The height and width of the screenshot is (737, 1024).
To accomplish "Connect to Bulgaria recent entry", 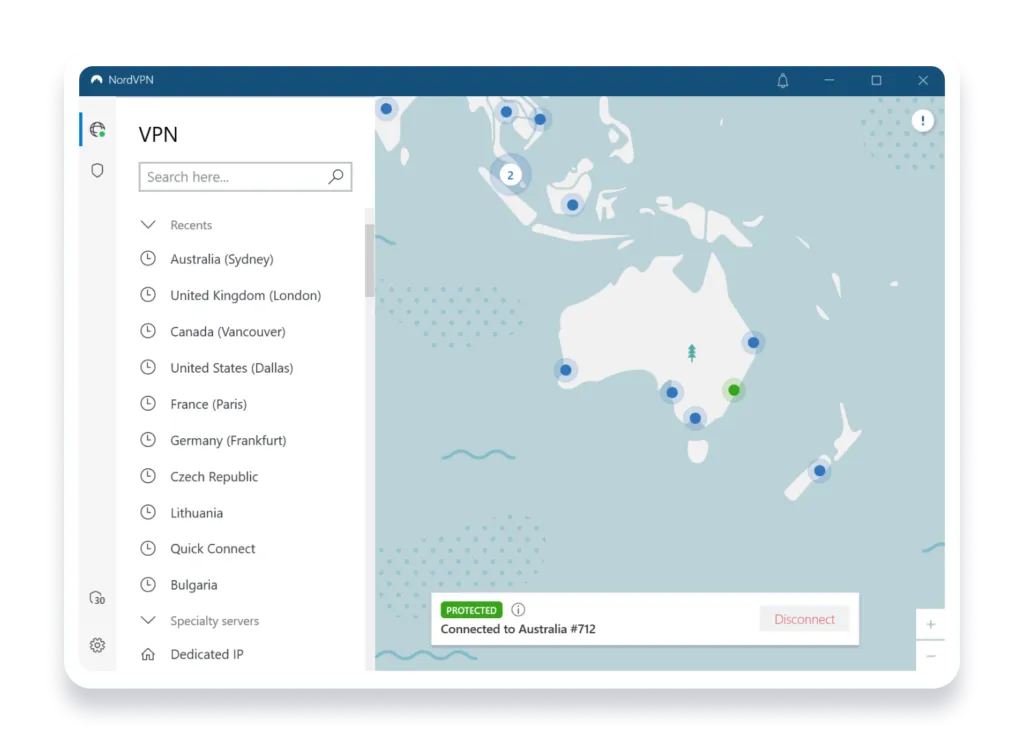I will (194, 585).
